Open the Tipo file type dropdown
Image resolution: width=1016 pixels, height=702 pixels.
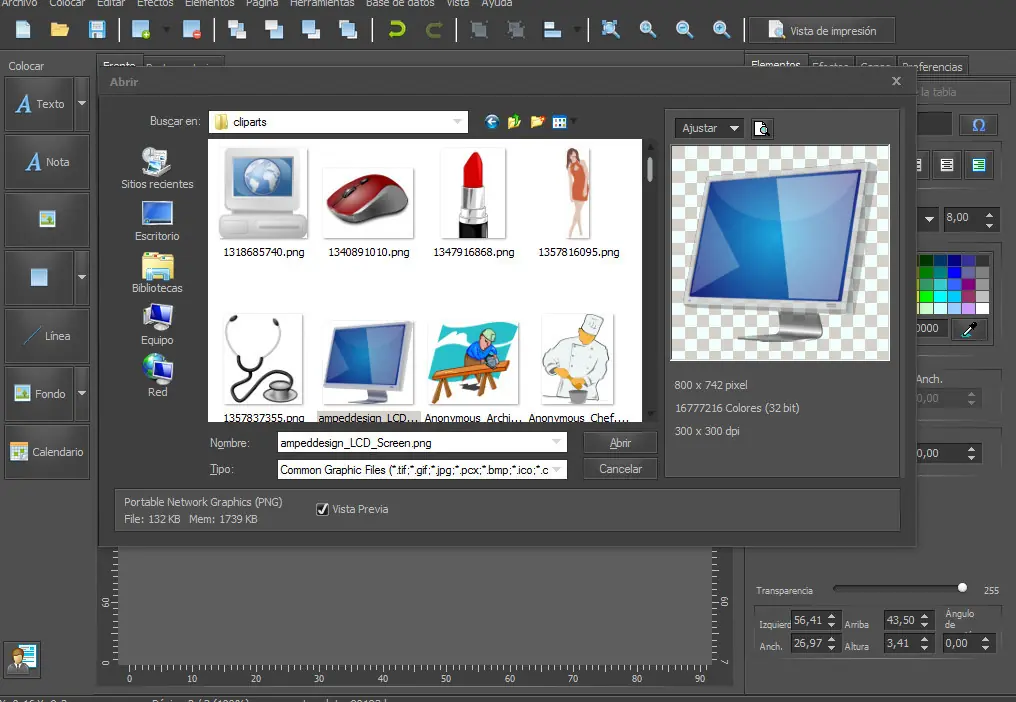557,469
